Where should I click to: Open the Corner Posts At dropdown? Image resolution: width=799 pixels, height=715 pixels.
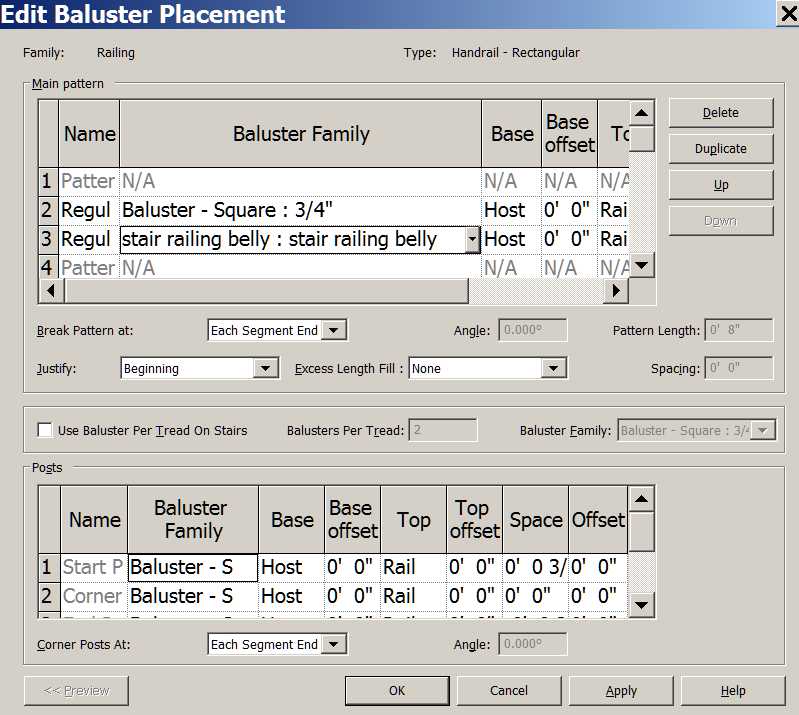click(x=335, y=645)
